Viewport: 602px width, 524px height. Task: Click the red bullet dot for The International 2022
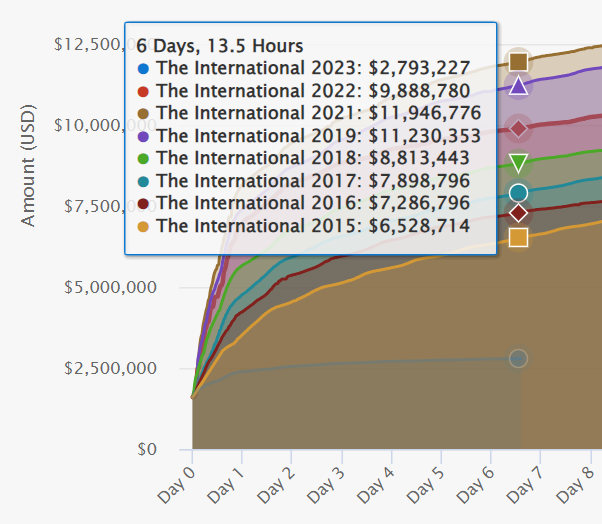[x=143, y=92]
